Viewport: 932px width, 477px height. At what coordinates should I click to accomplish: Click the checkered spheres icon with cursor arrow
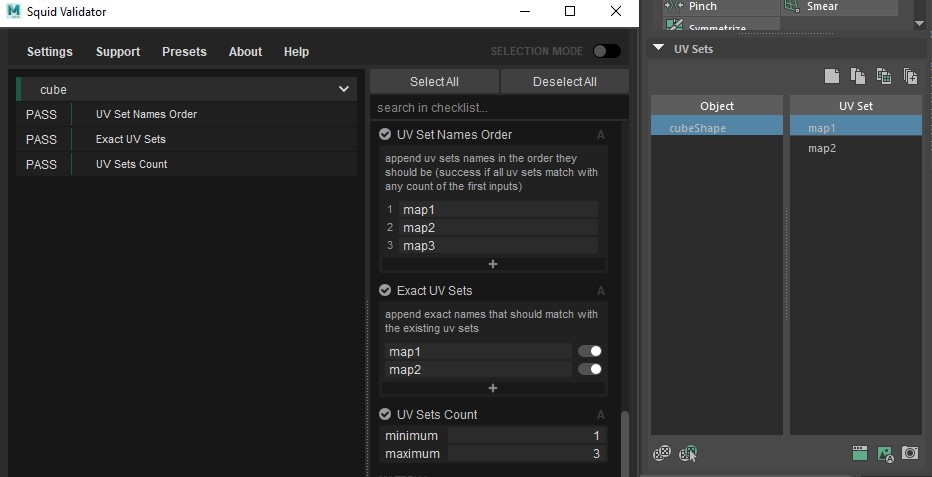coord(688,453)
